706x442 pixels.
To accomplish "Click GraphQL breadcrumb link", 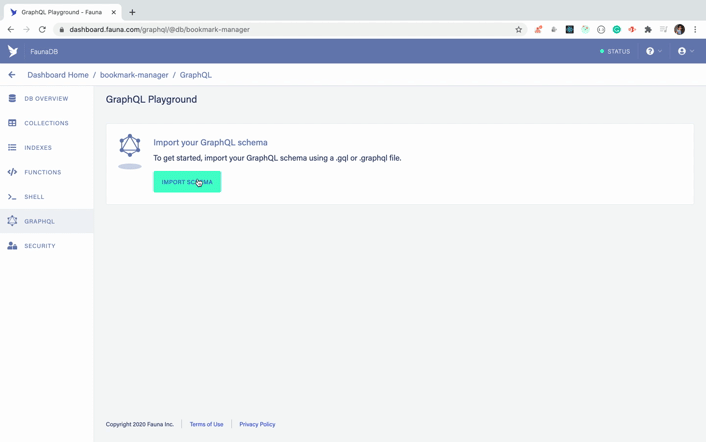I will pyautogui.click(x=195, y=75).
